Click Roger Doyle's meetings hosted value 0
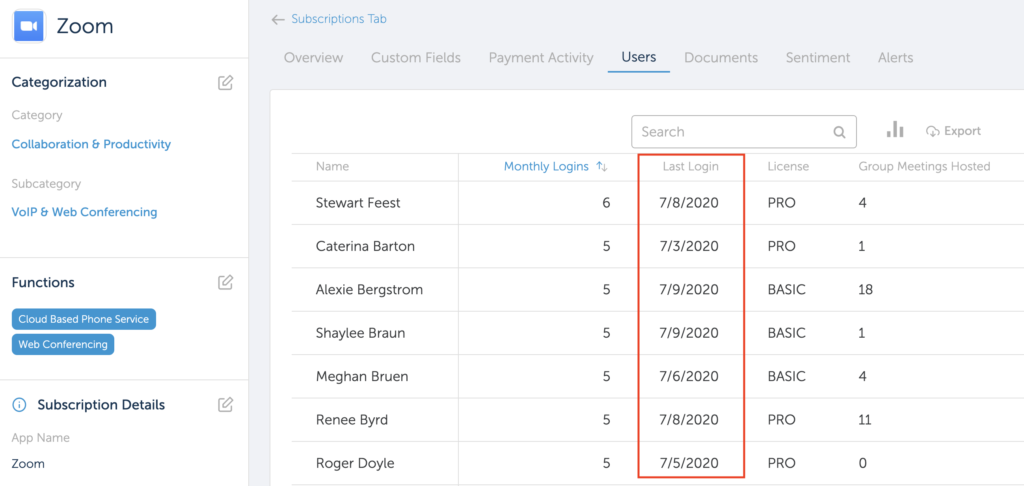 click(863, 463)
